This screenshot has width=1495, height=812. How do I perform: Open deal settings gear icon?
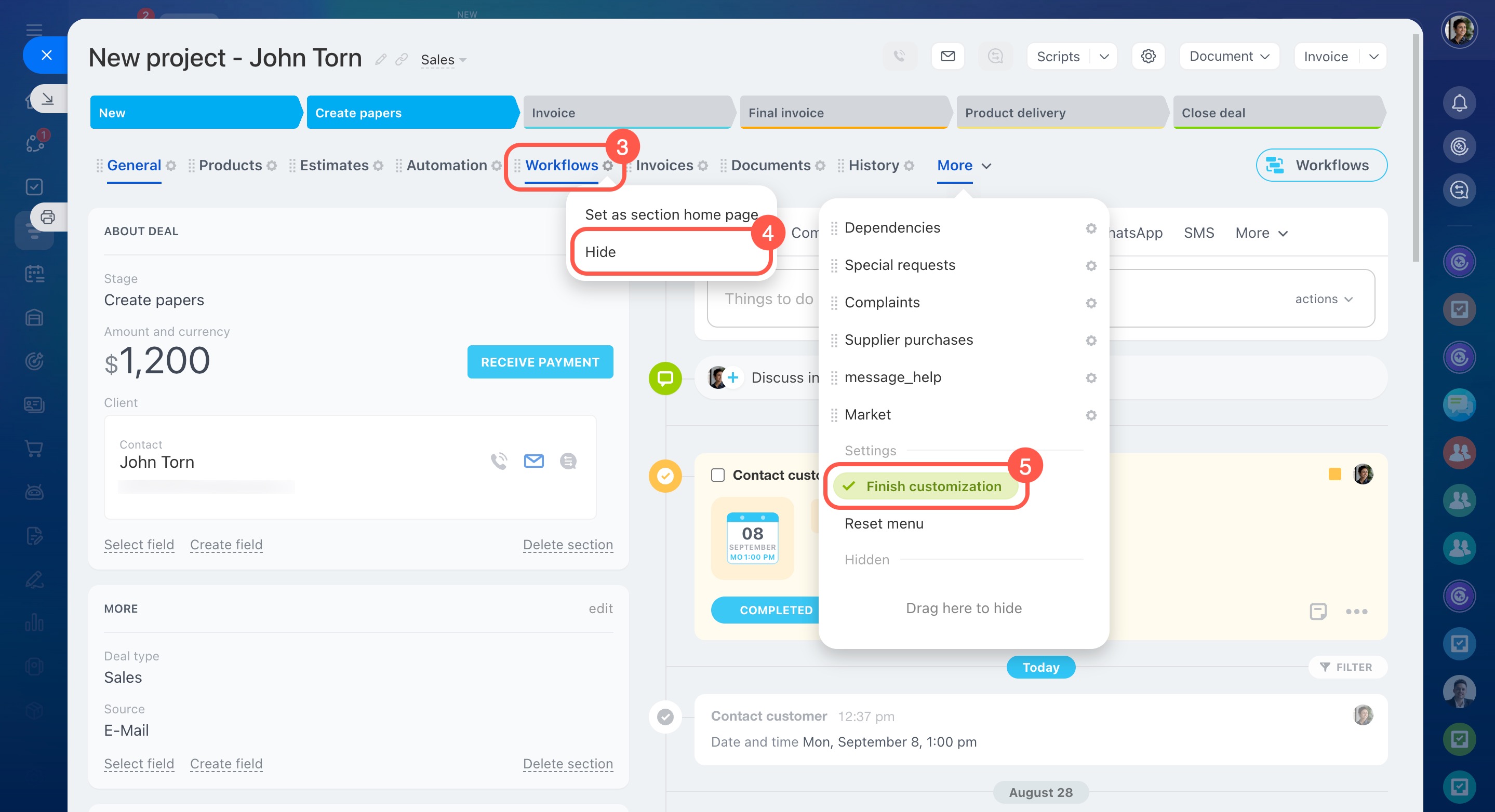point(1148,56)
